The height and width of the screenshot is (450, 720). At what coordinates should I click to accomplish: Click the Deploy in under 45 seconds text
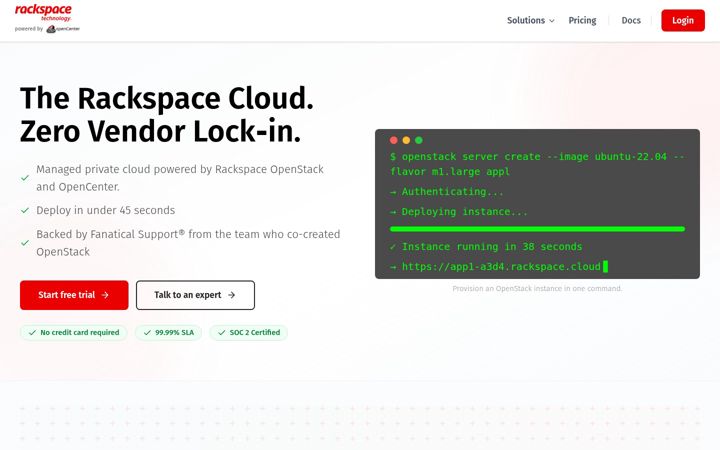106,210
